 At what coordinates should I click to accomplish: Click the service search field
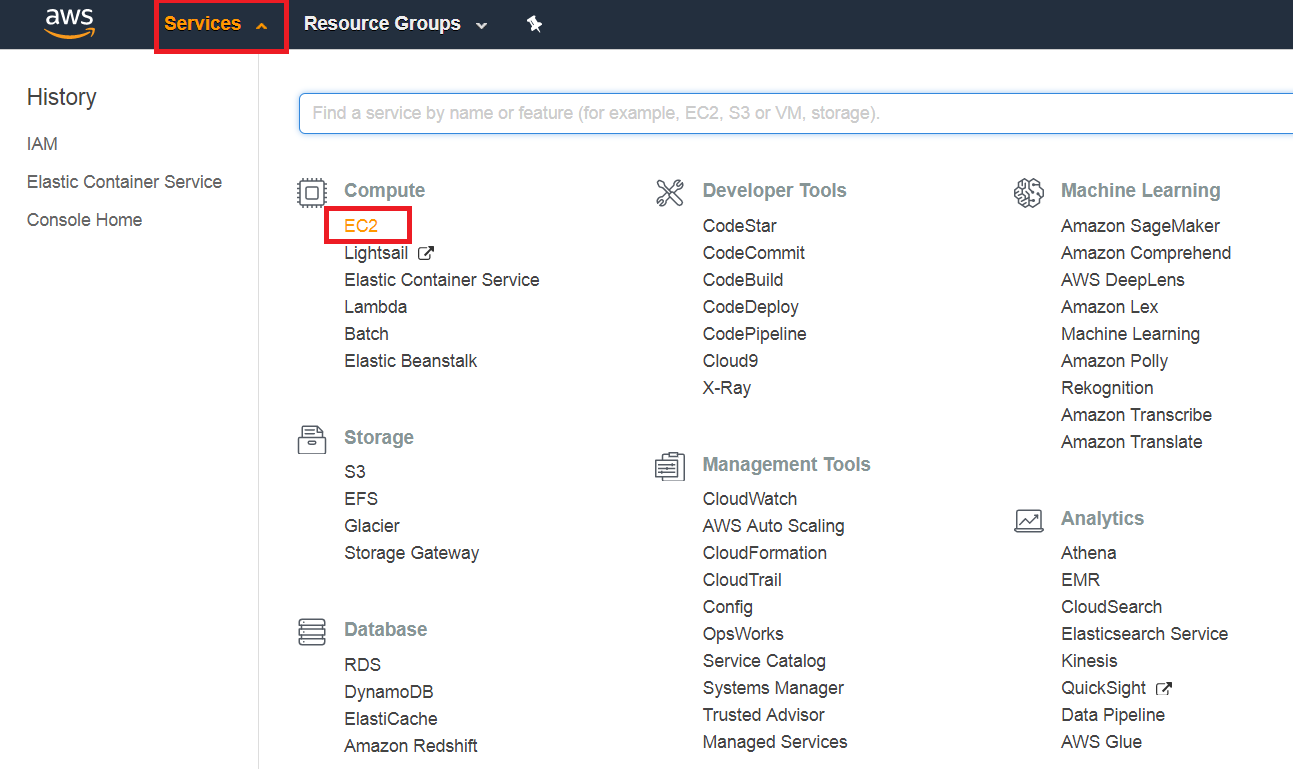point(700,113)
